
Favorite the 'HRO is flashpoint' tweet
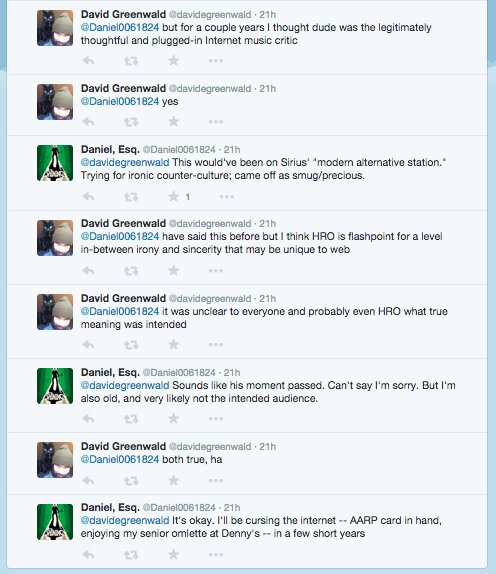point(174,271)
